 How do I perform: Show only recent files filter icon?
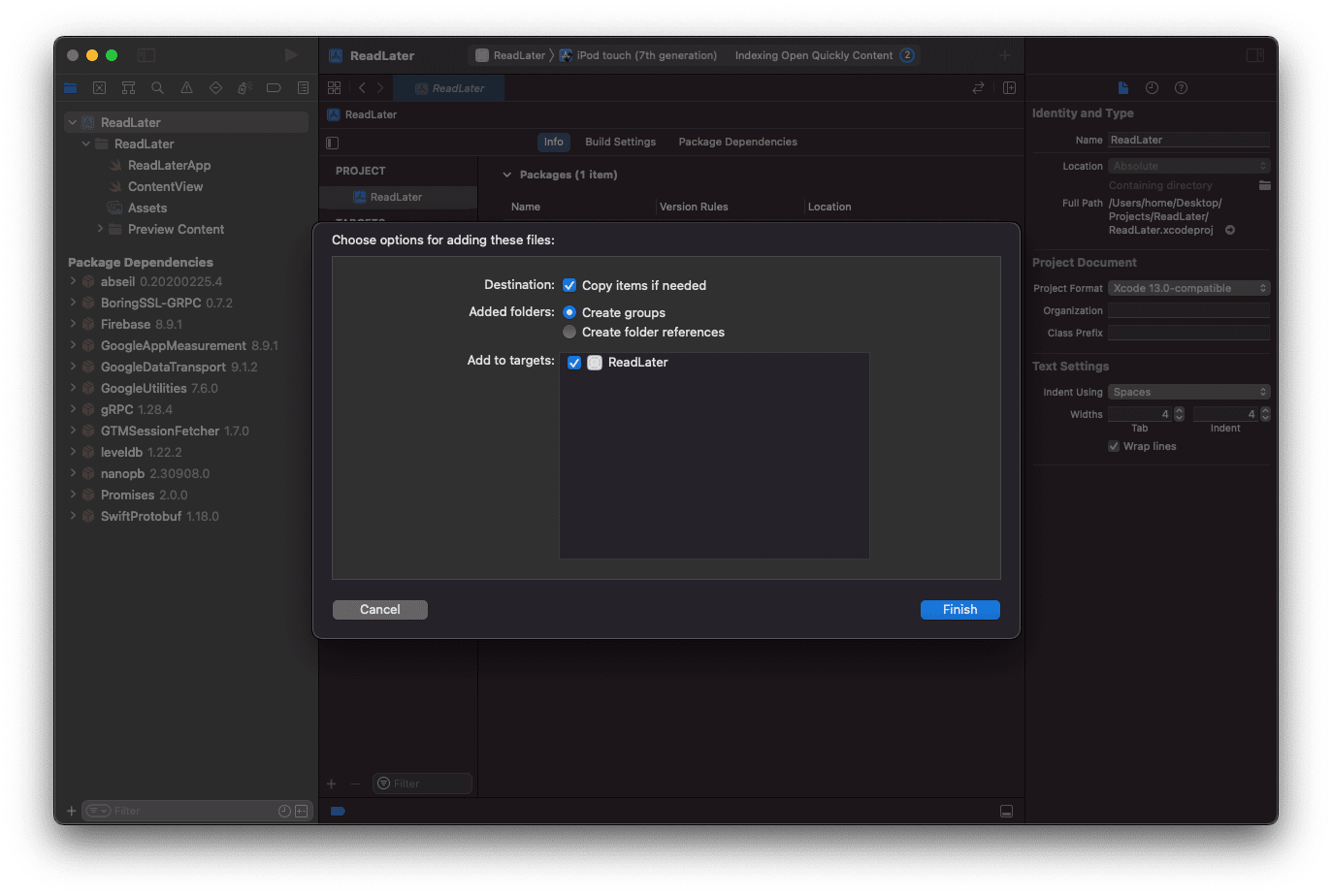point(284,811)
